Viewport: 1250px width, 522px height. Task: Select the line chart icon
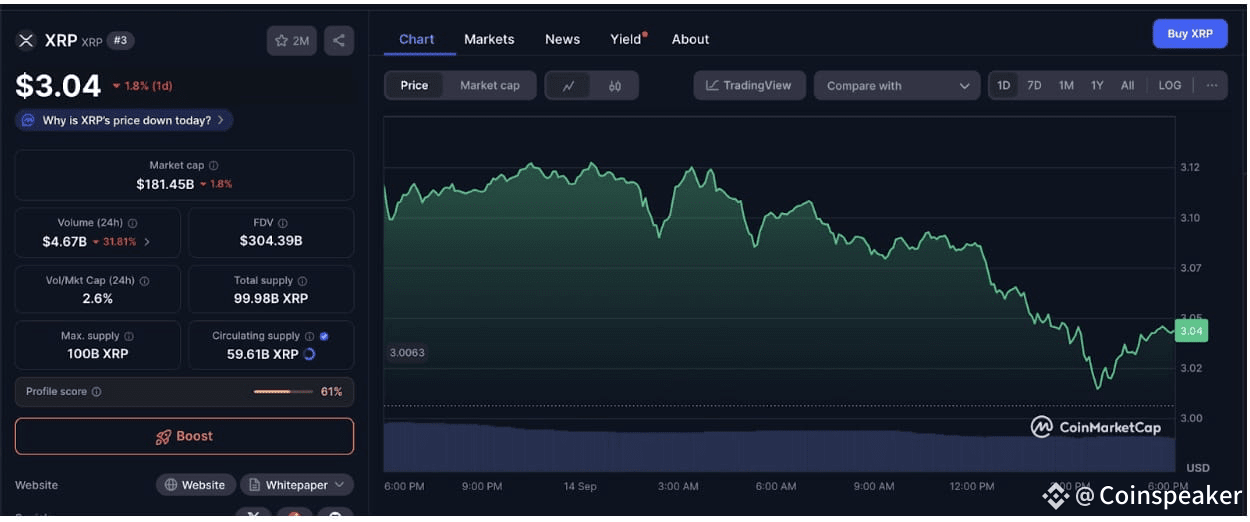coord(568,86)
